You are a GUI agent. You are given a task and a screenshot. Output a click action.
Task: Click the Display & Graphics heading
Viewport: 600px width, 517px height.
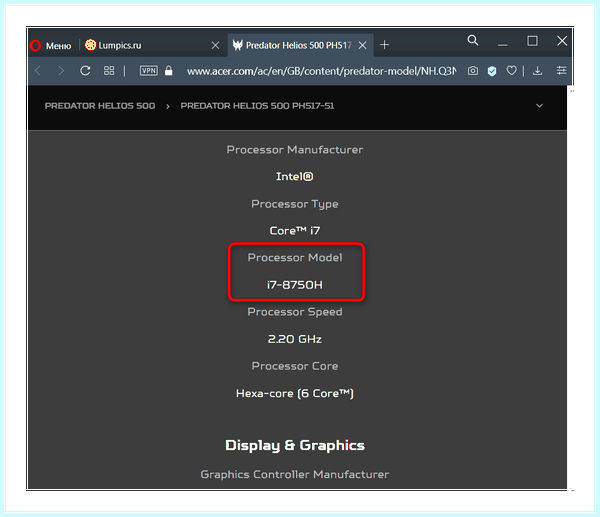coord(295,445)
